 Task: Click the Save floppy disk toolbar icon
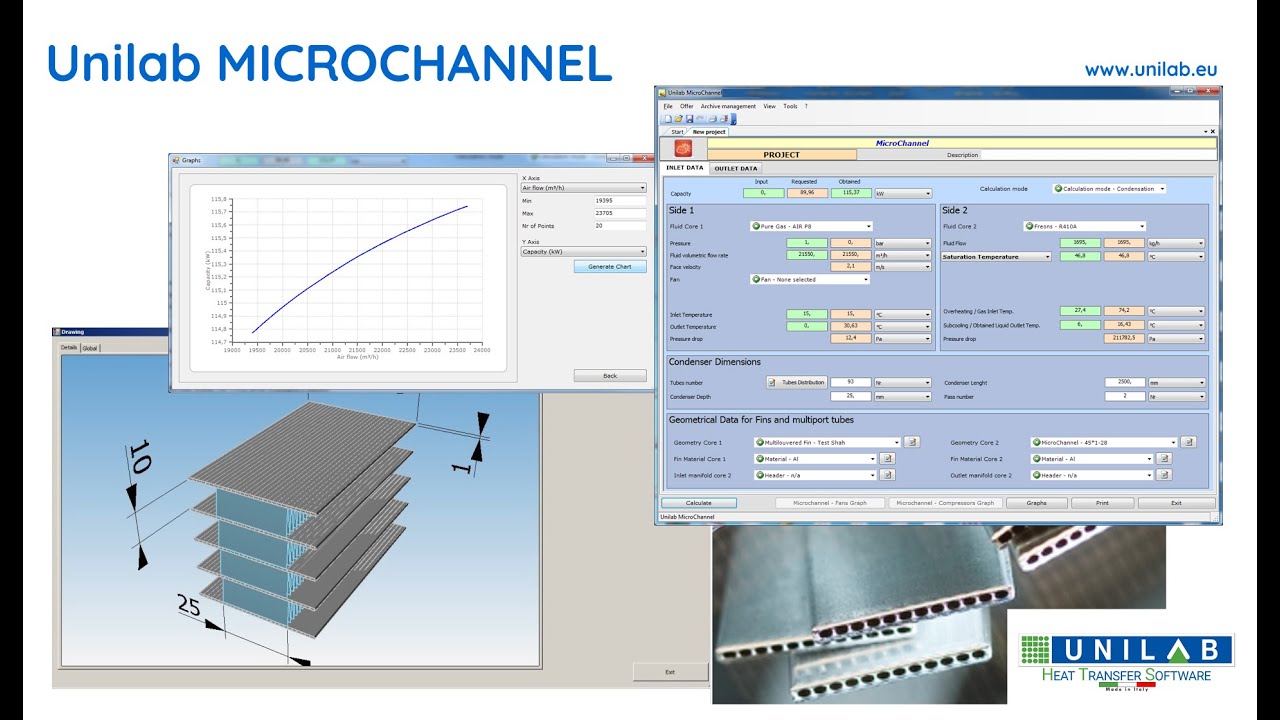[x=689, y=119]
